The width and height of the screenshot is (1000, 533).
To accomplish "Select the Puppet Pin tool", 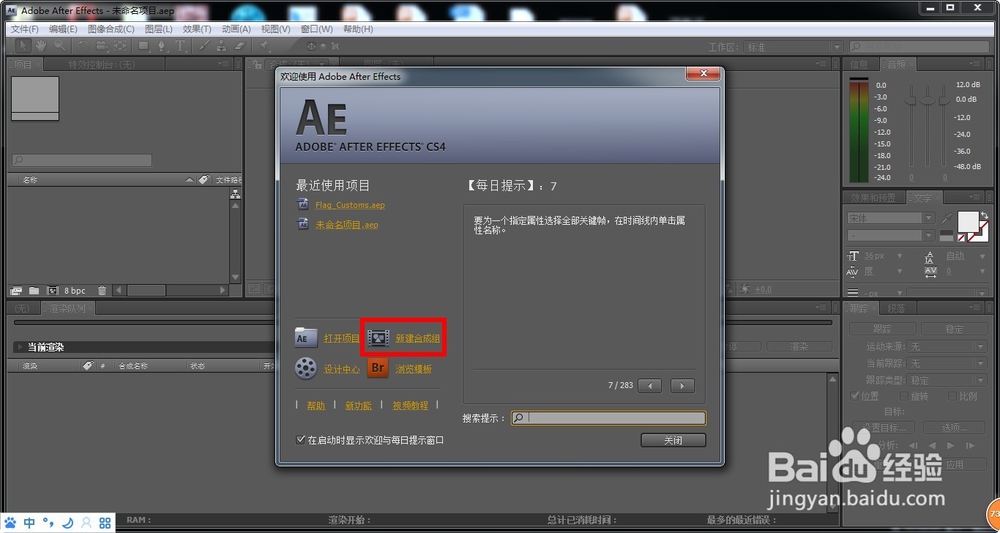I will click(263, 46).
